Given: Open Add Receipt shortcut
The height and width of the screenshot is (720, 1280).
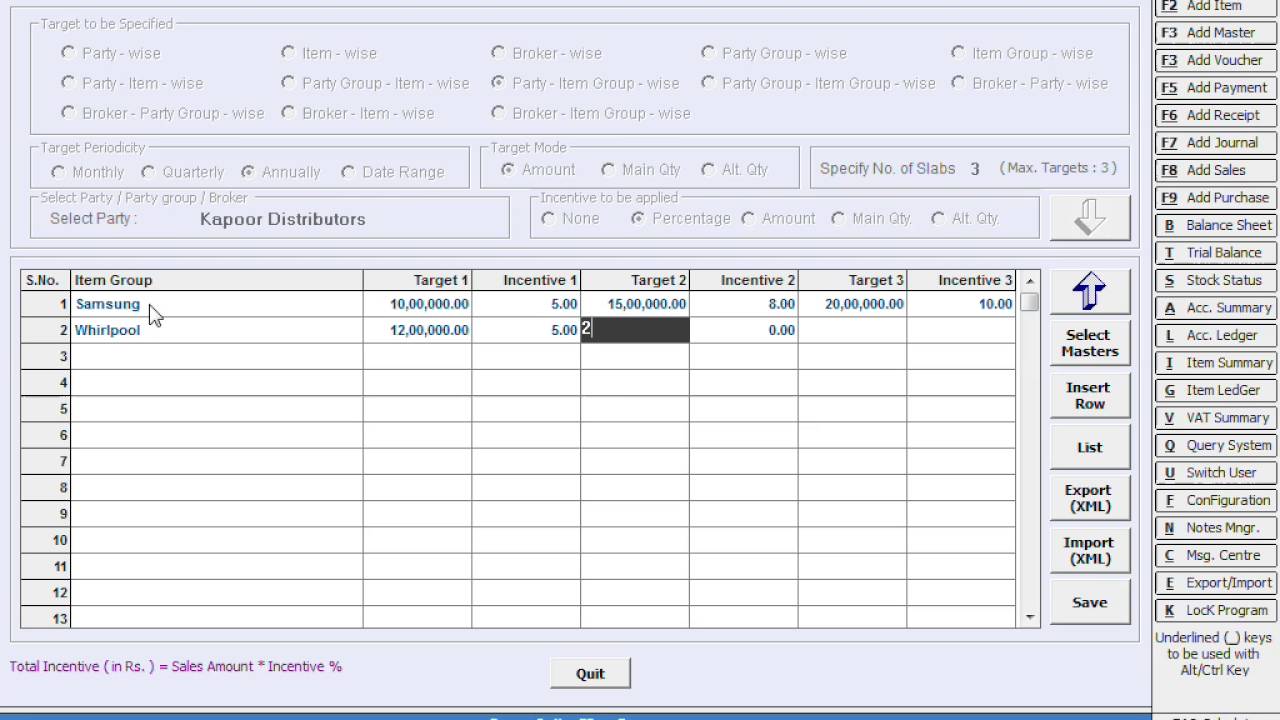Looking at the screenshot, I should click(x=1215, y=115).
